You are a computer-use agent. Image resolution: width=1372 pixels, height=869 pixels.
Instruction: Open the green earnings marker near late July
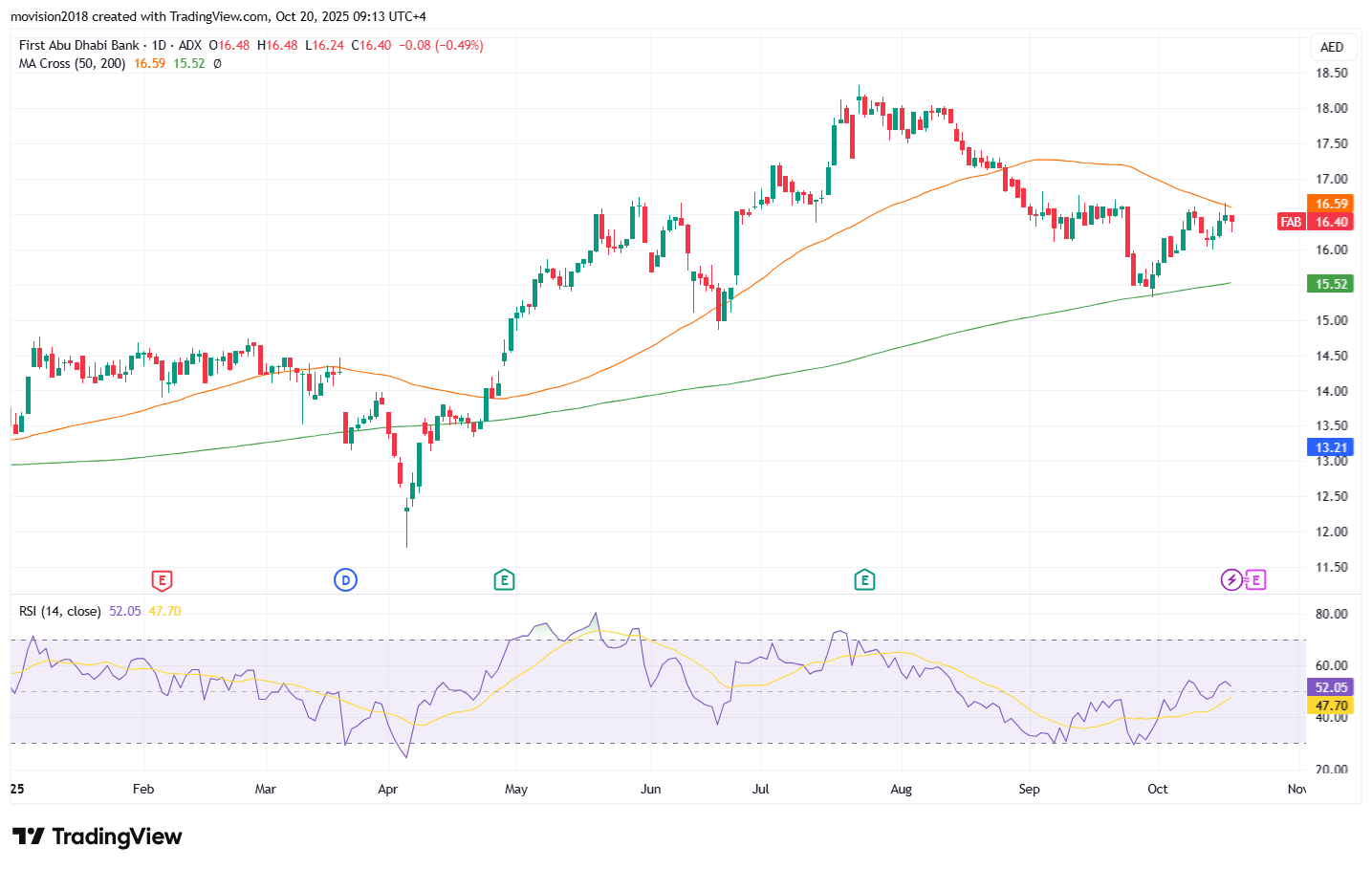[x=864, y=580]
